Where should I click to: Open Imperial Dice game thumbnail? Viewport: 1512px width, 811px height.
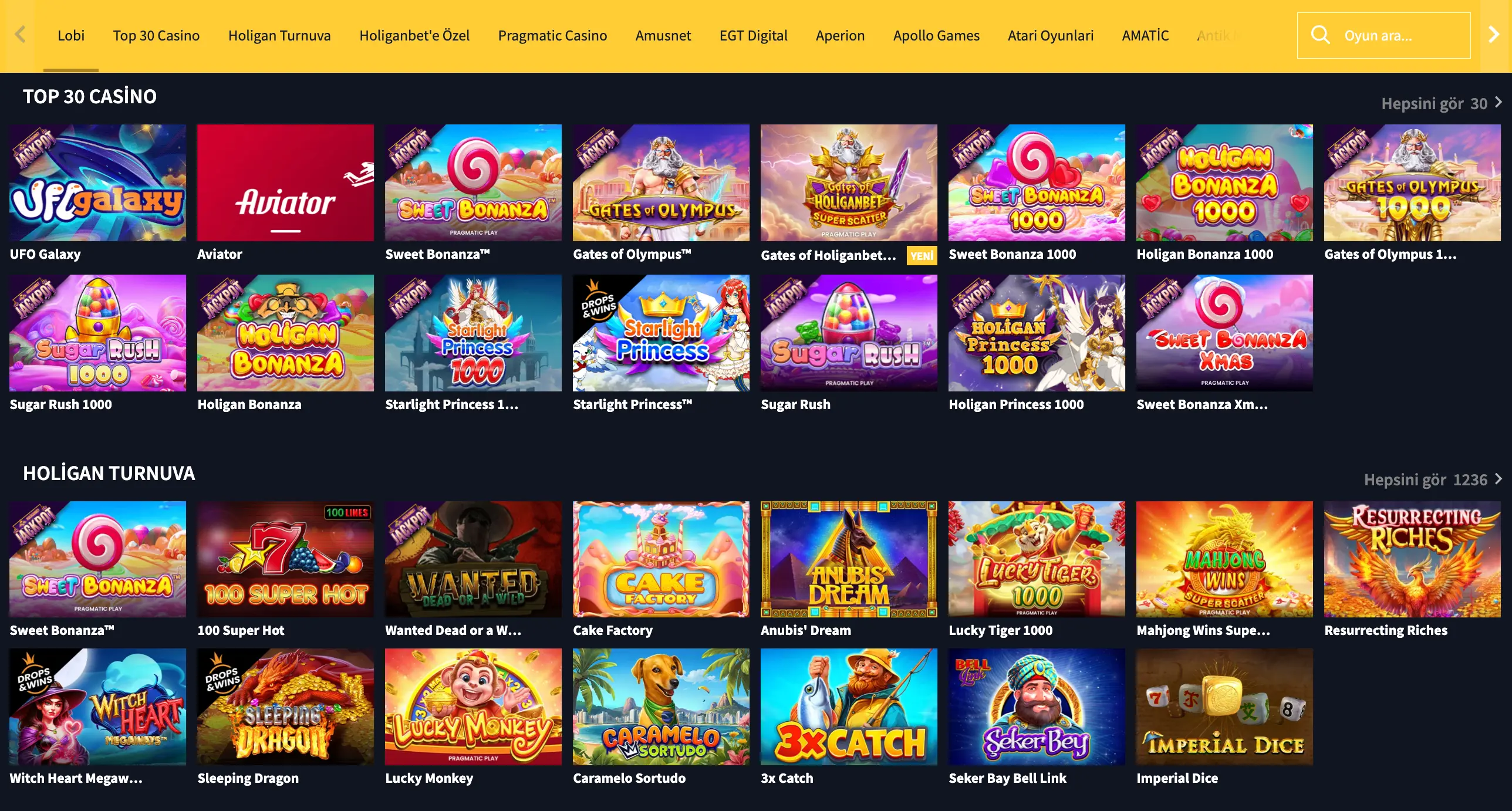(x=1224, y=707)
